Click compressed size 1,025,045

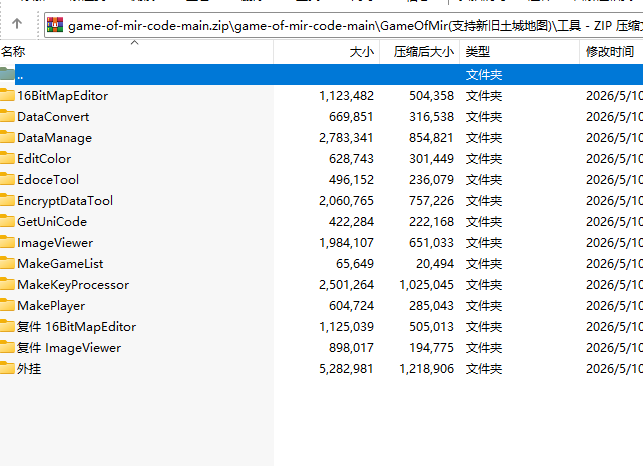tap(426, 285)
